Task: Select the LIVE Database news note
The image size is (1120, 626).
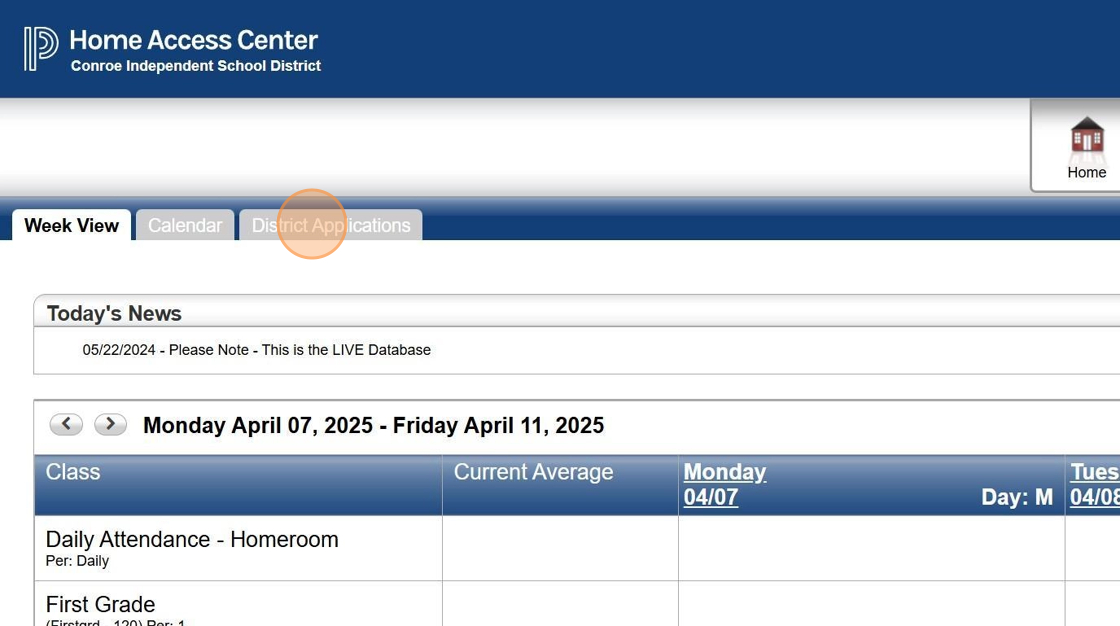Action: click(x=257, y=350)
